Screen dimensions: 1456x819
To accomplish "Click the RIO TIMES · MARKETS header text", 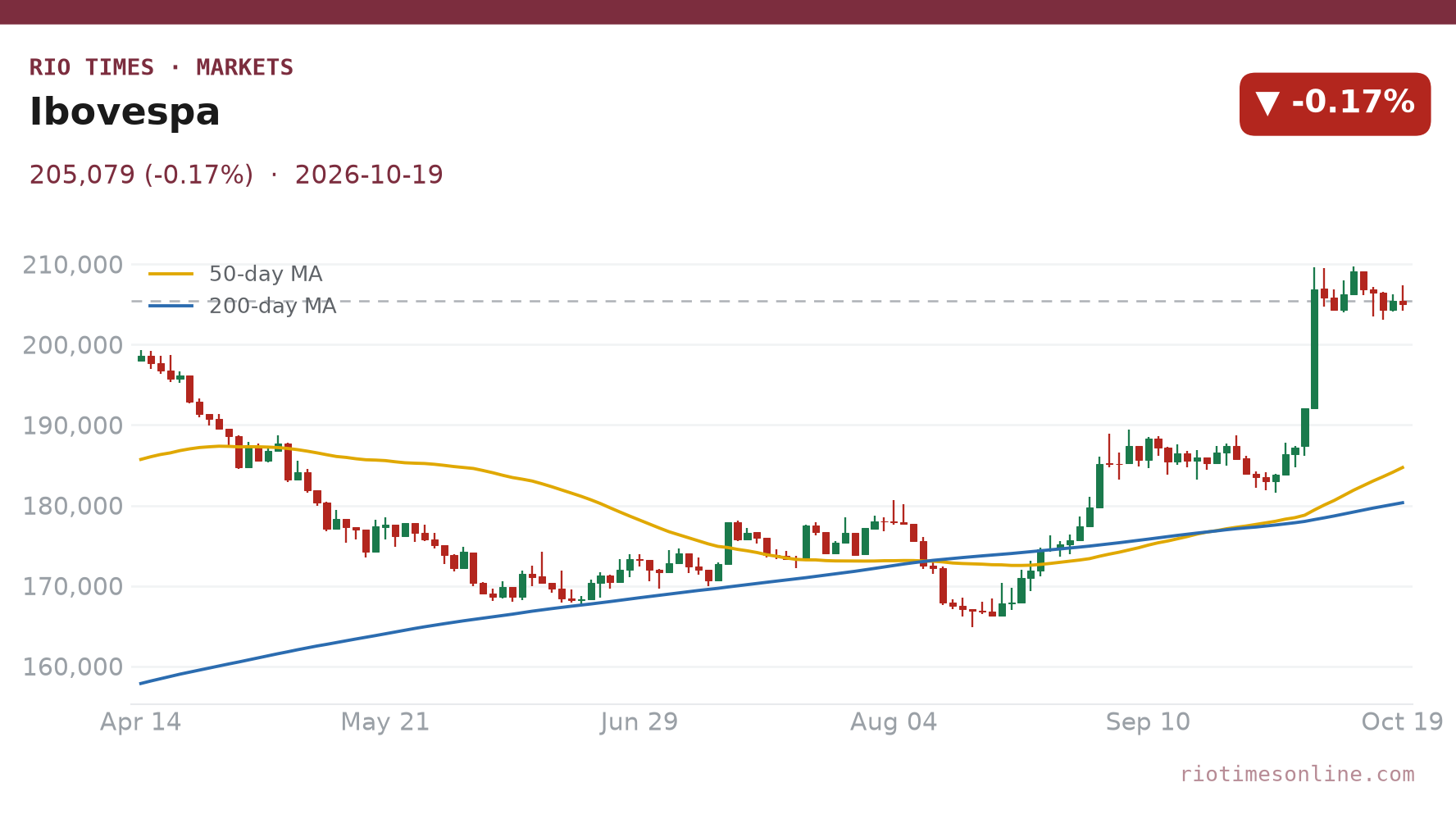I will pos(162,67).
